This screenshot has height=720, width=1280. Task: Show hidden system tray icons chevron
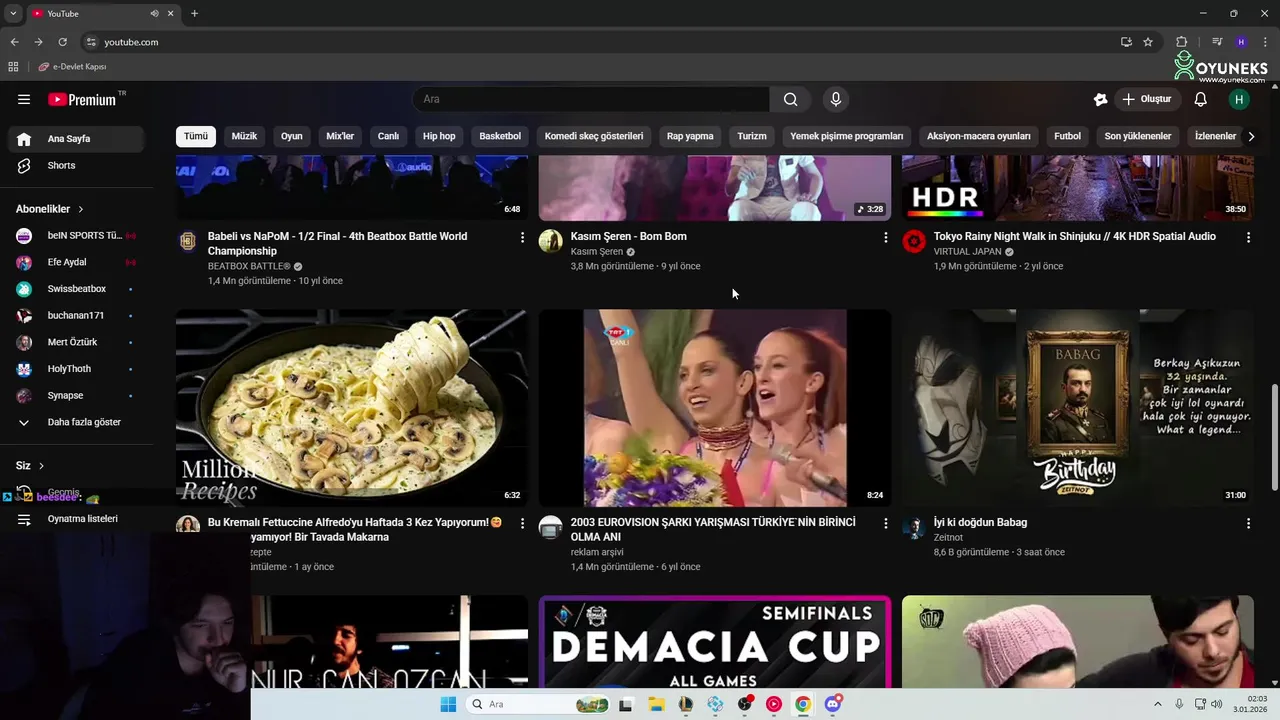(x=1158, y=704)
